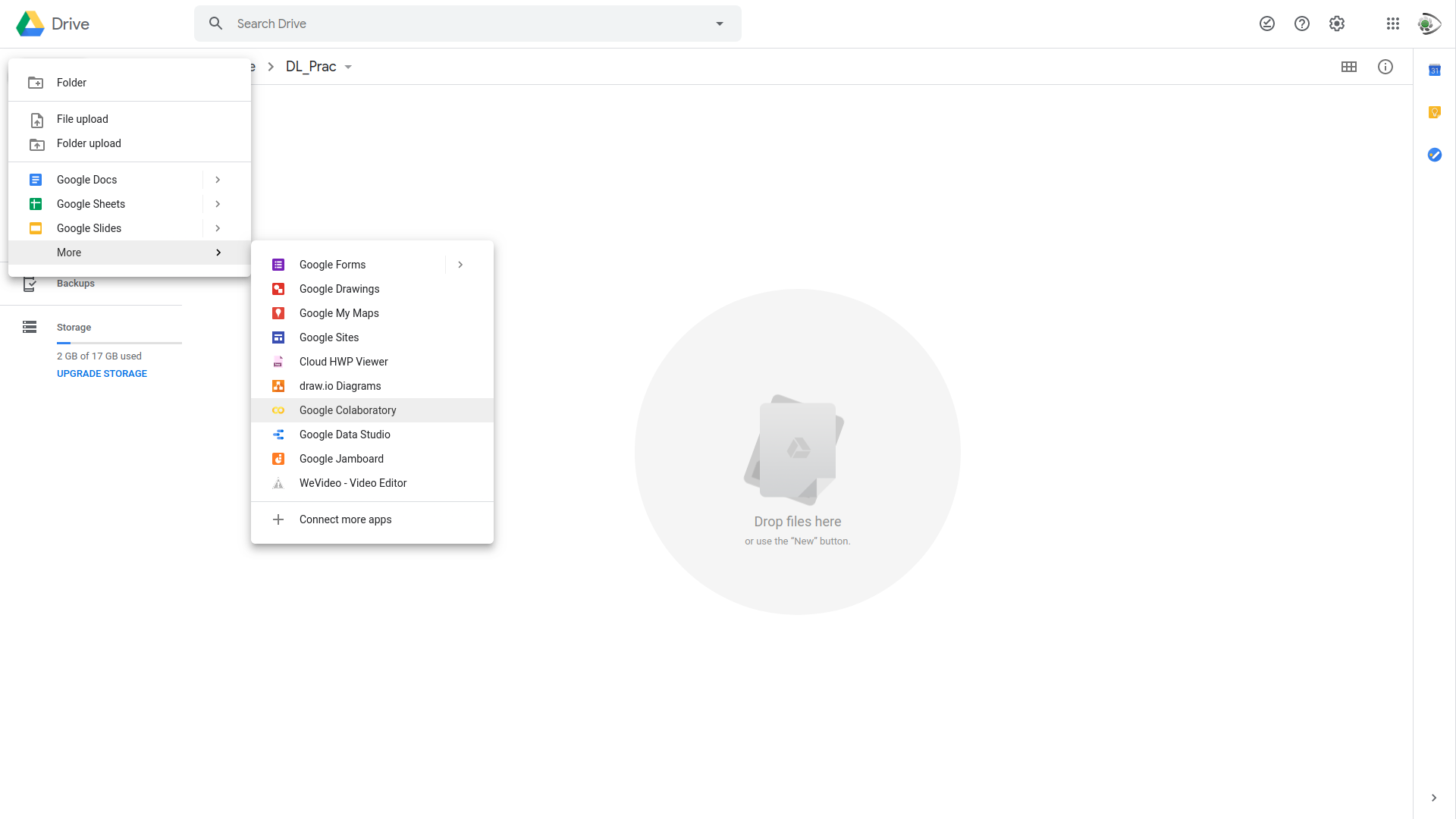
Task: Open the Google Keep side panel icon
Action: pyautogui.click(x=1434, y=112)
